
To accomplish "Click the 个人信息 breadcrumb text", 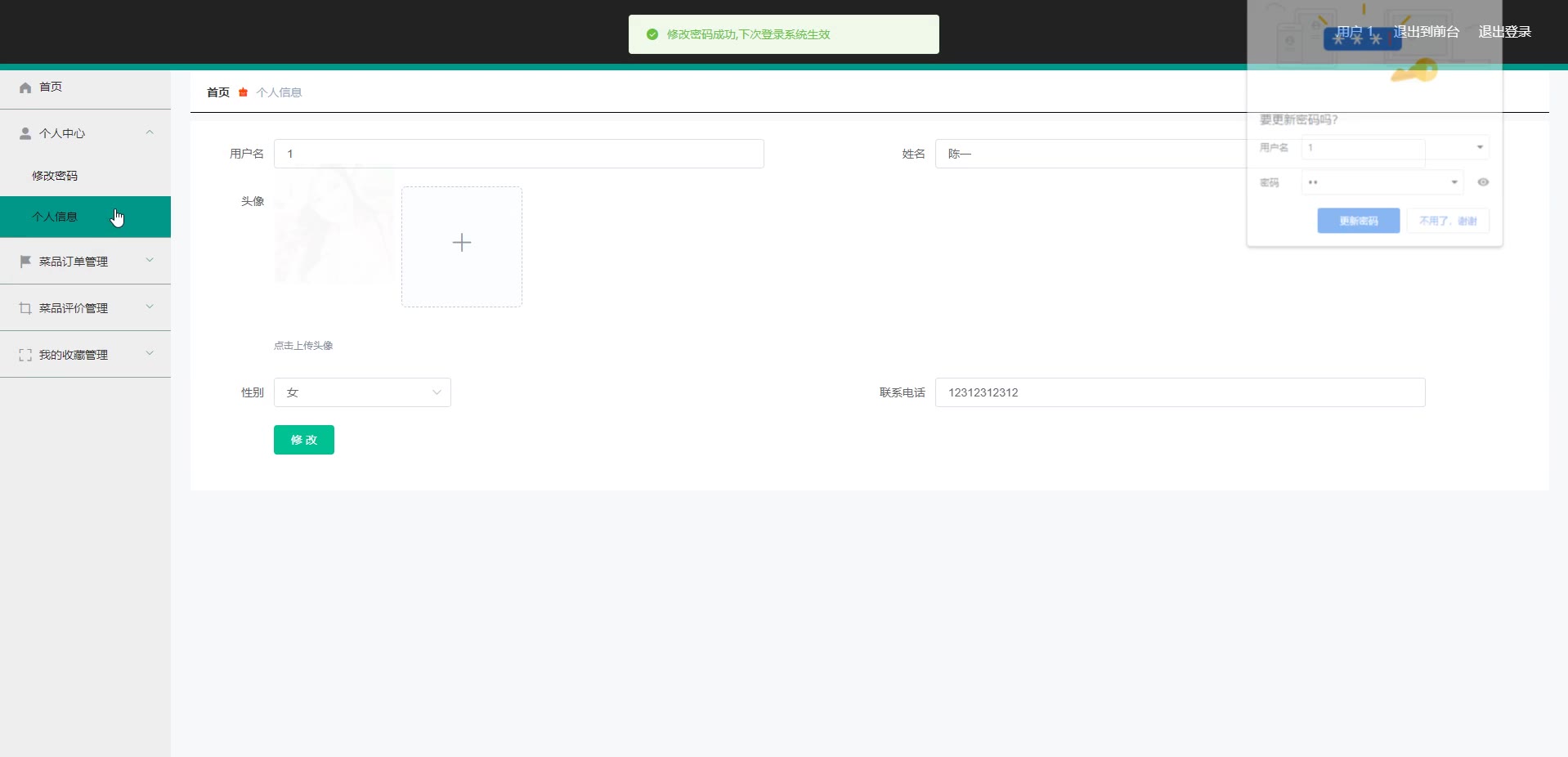I will click(x=280, y=92).
